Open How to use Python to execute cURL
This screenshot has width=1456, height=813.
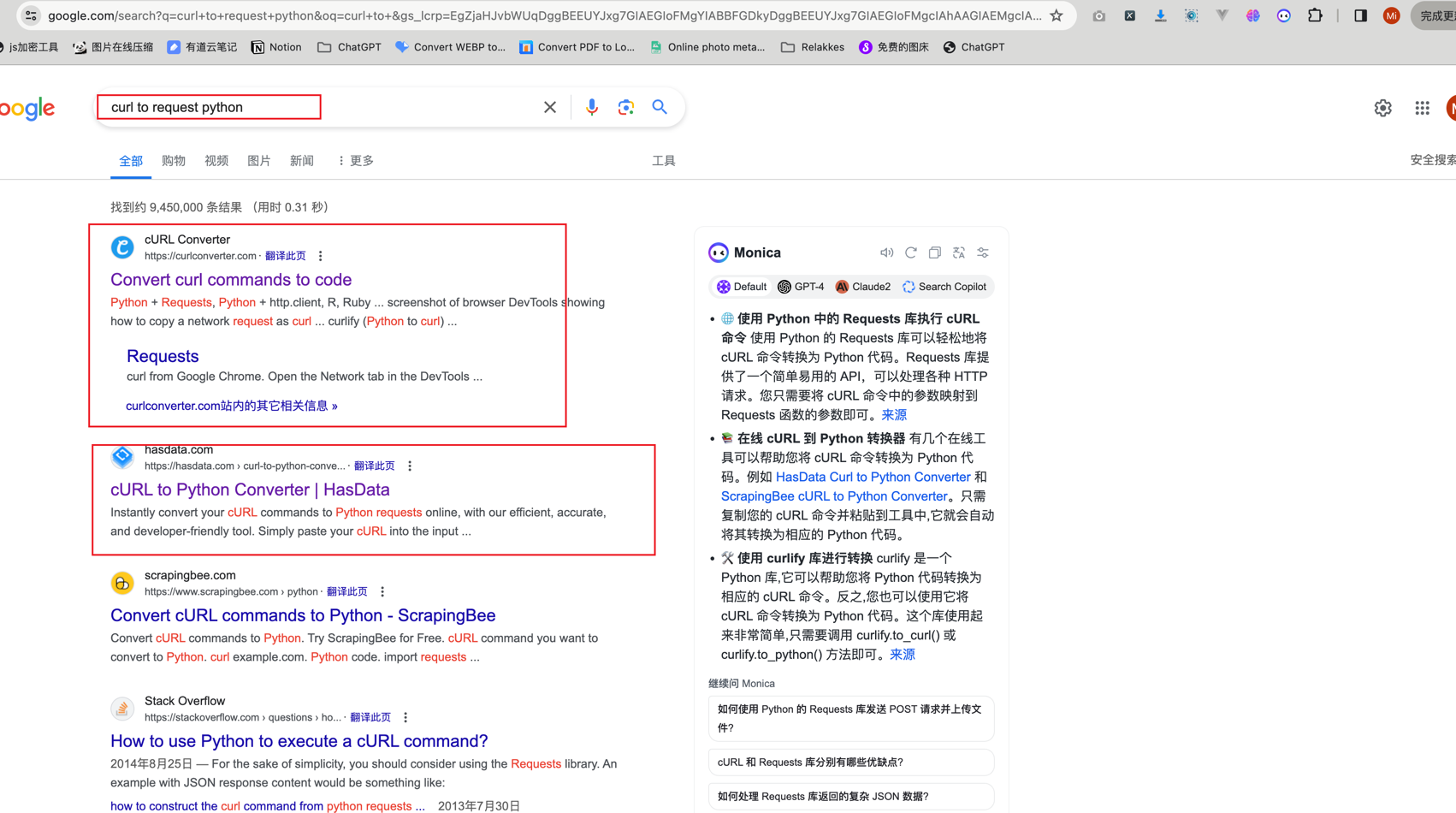click(299, 741)
